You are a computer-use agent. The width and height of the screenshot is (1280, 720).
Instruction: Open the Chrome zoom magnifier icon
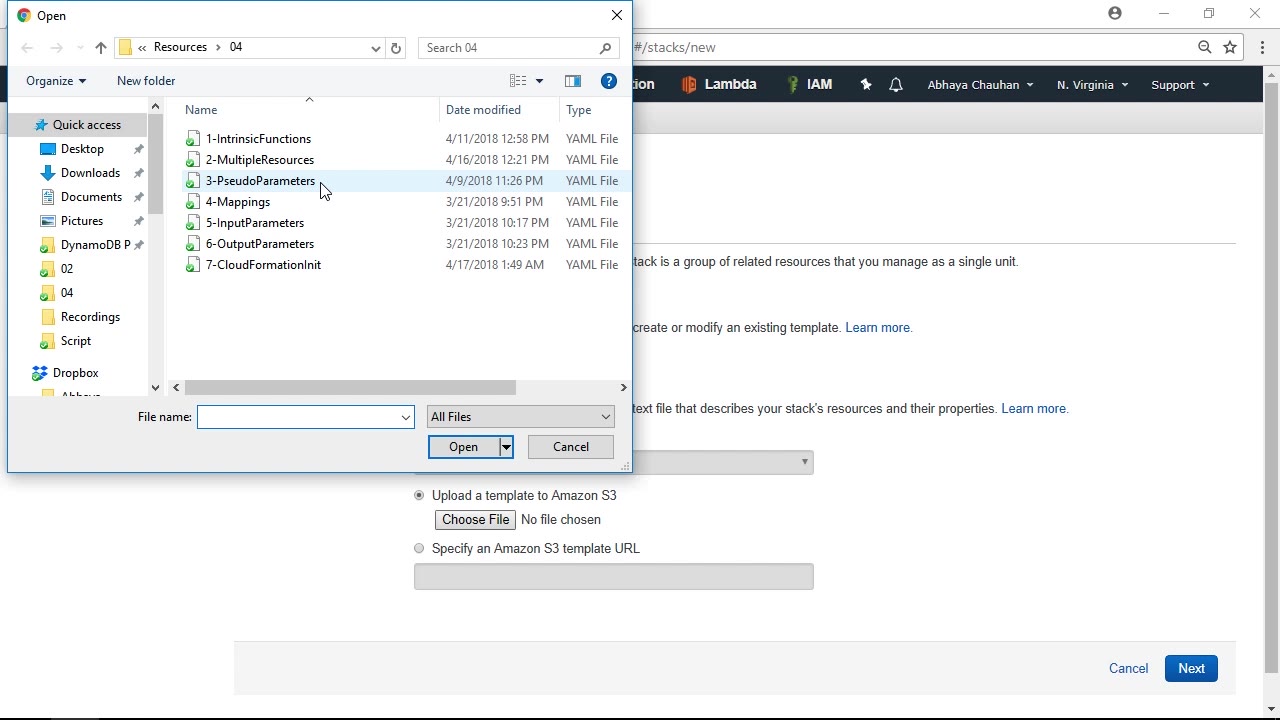click(x=1205, y=47)
